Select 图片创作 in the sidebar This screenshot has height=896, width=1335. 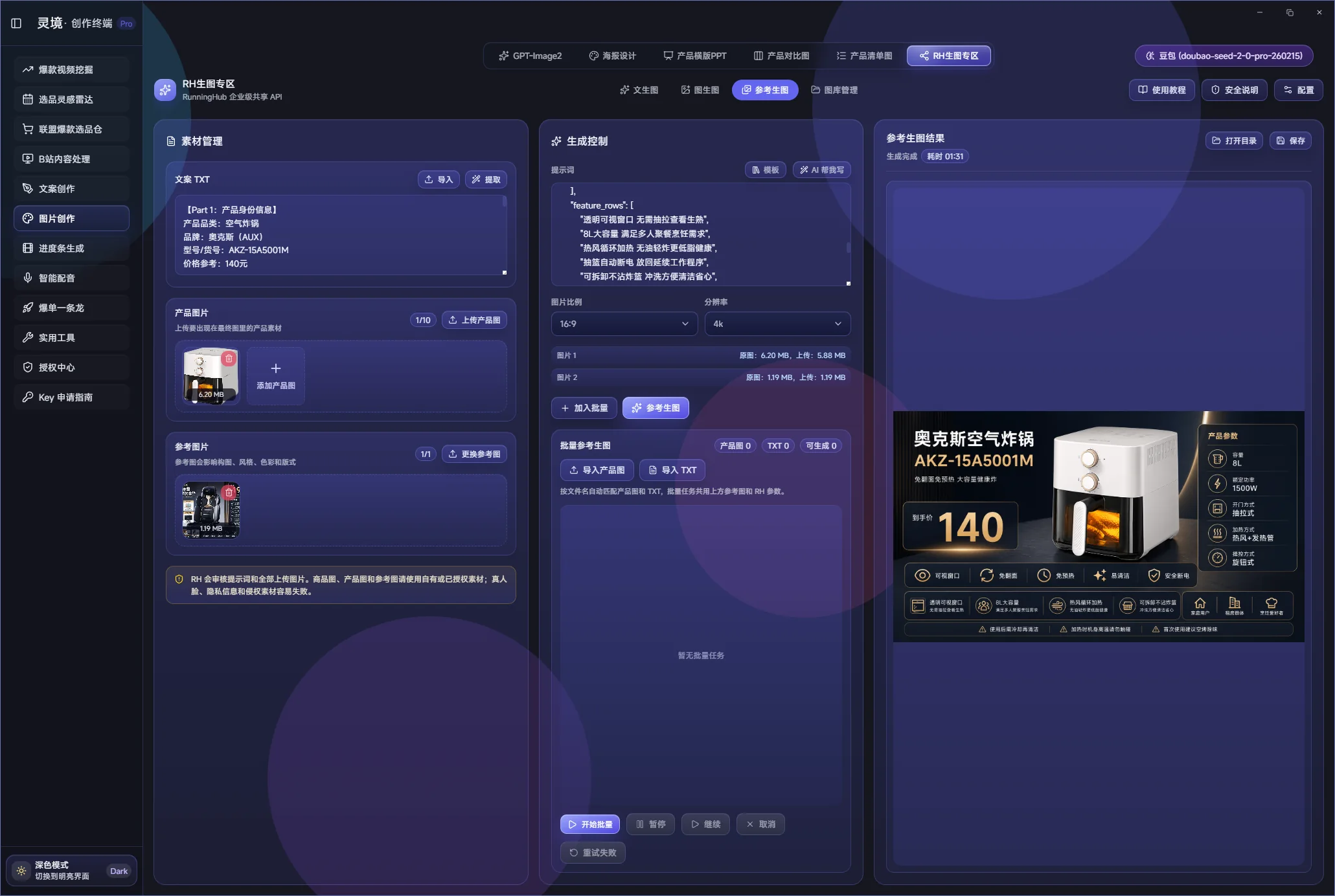(71, 218)
